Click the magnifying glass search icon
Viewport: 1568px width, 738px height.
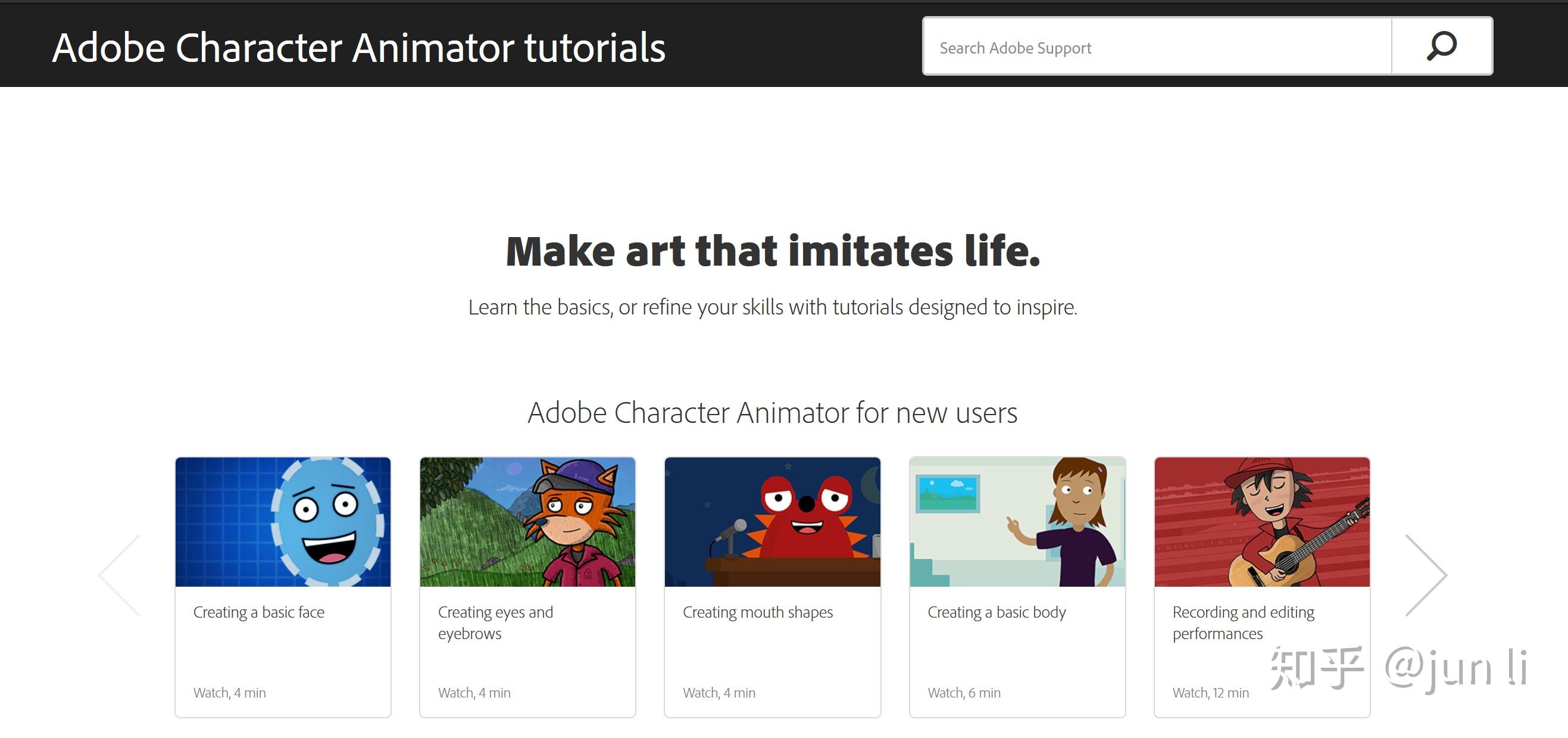pos(1441,46)
